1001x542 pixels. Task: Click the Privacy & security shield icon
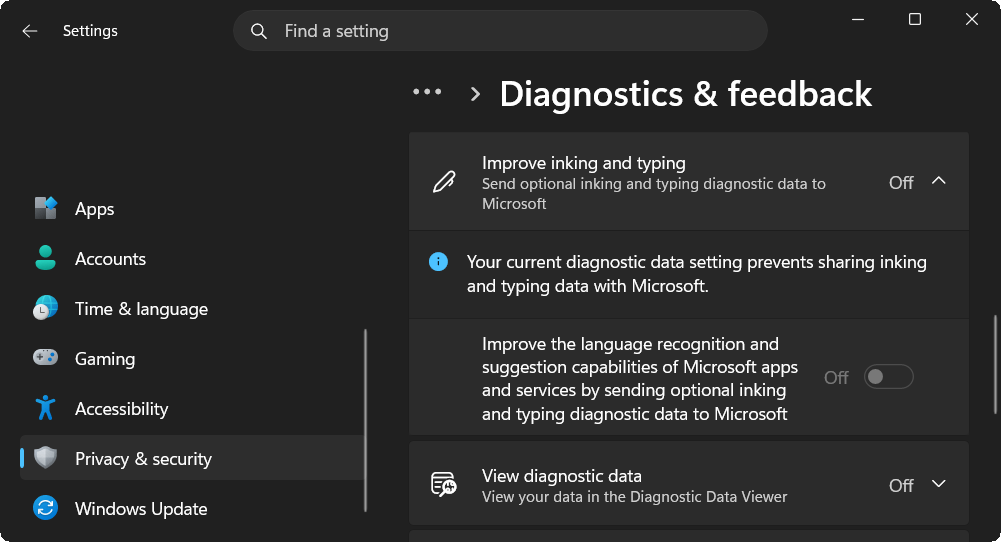point(45,458)
